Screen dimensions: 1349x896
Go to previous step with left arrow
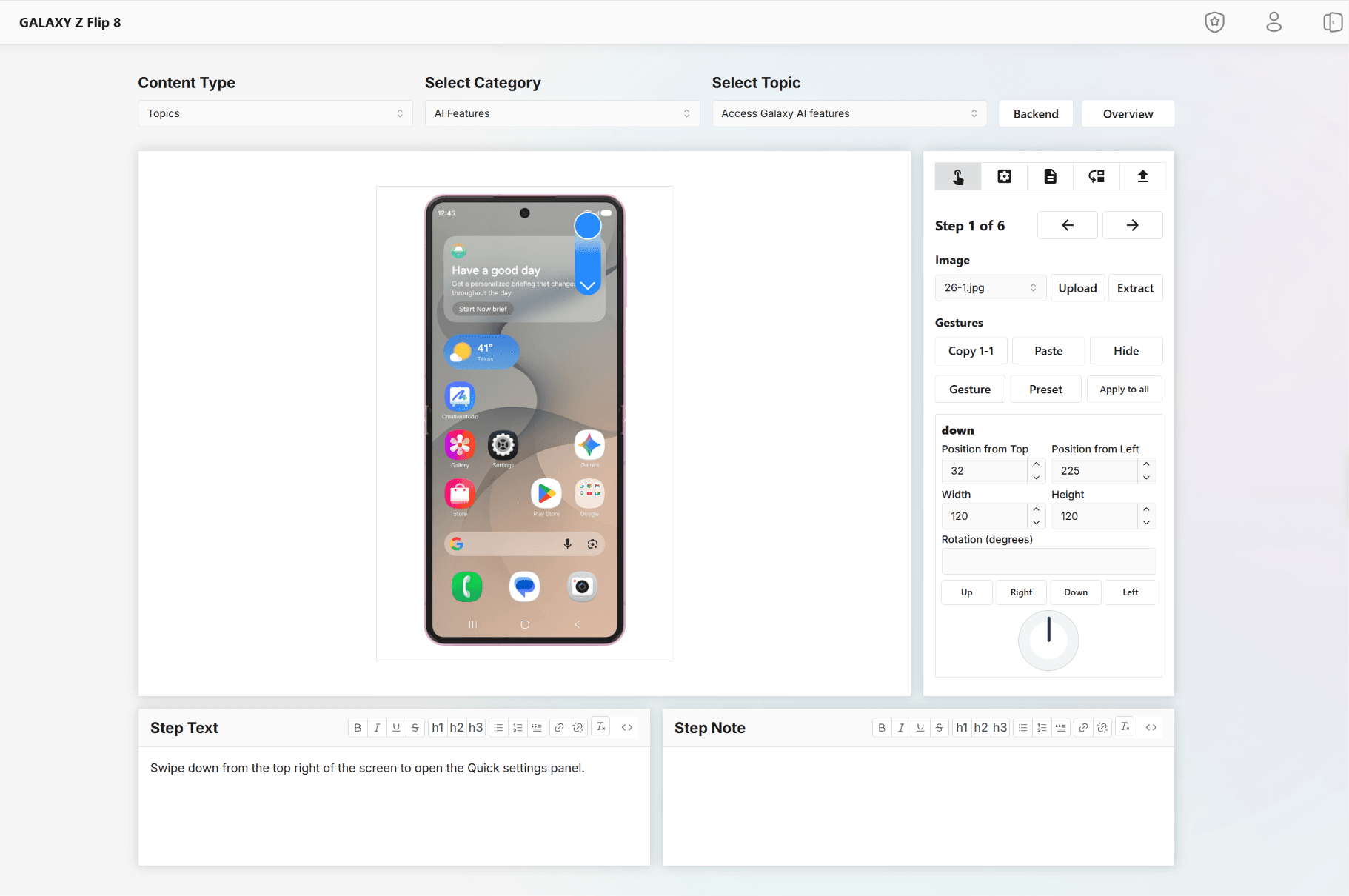[x=1067, y=225]
